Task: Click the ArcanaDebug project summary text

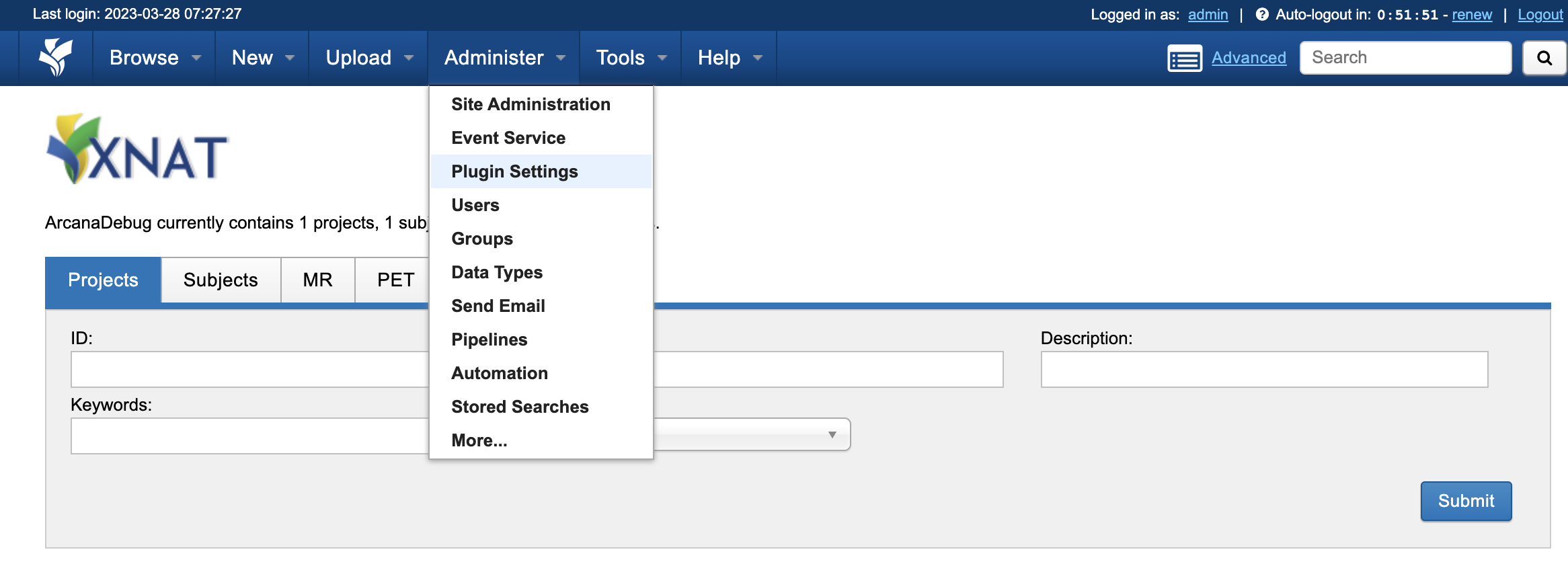Action: [236, 223]
